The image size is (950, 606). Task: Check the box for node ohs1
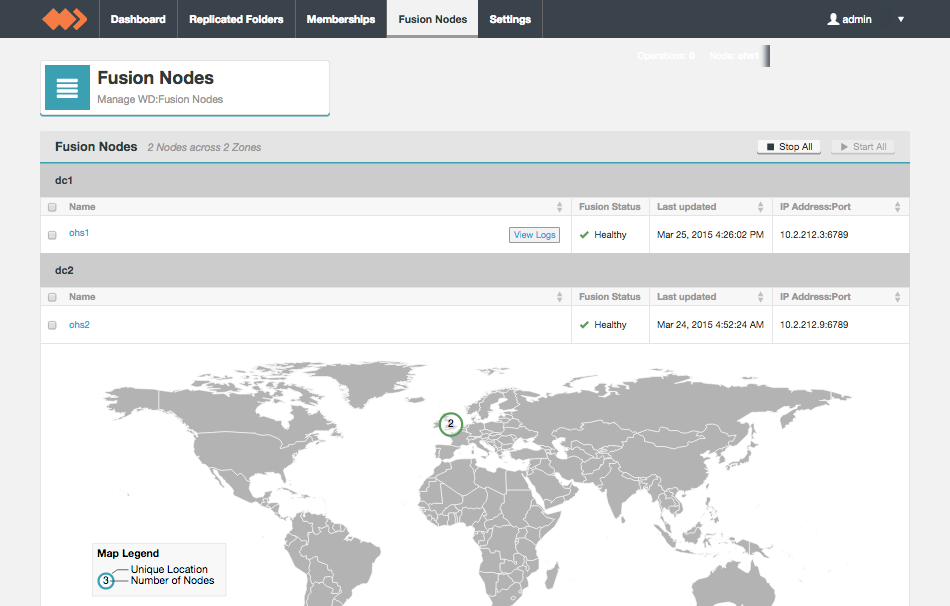[x=52, y=235]
